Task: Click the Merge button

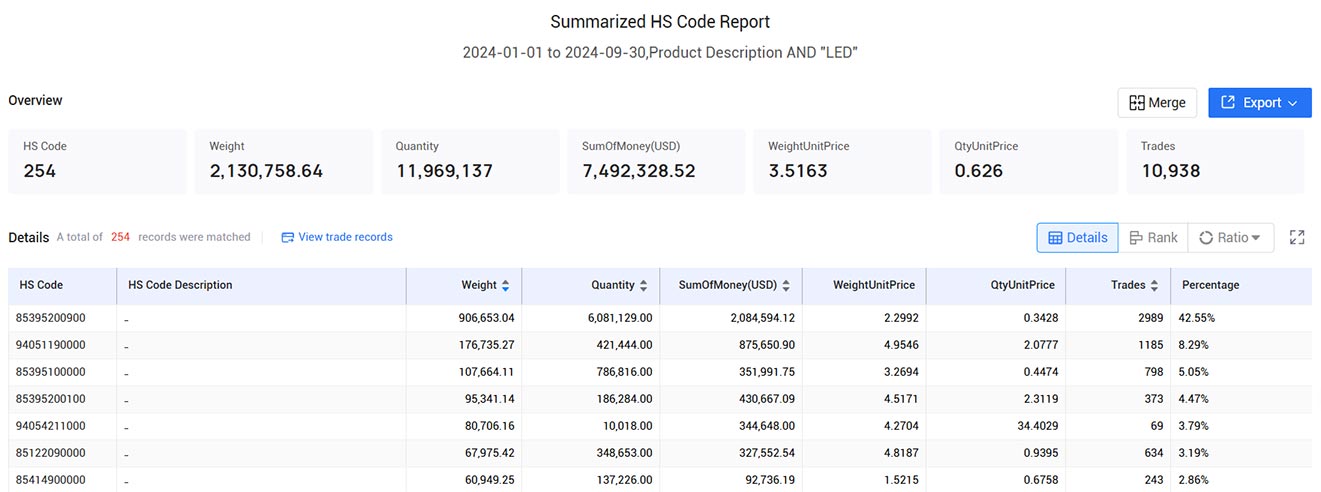Action: [x=1157, y=102]
